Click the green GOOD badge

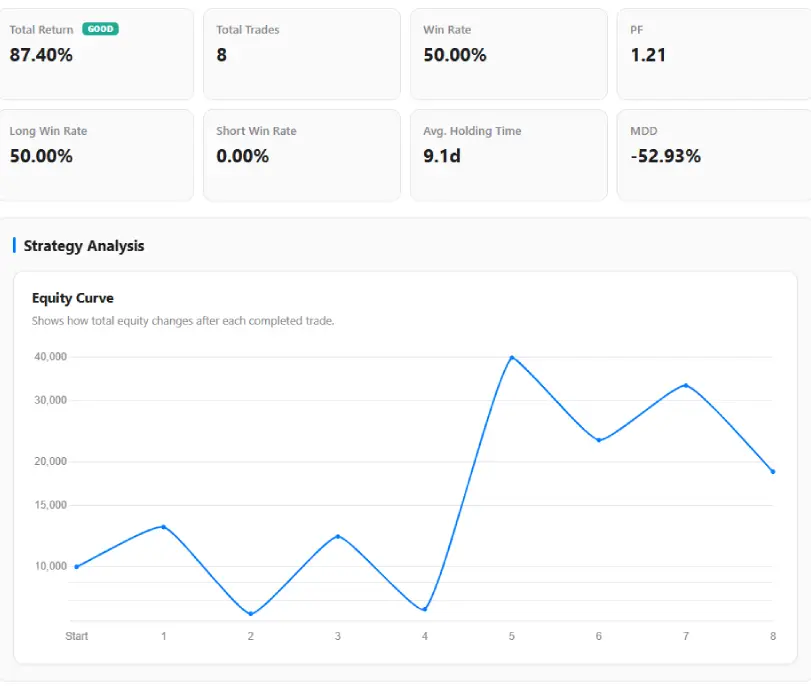[x=100, y=29]
